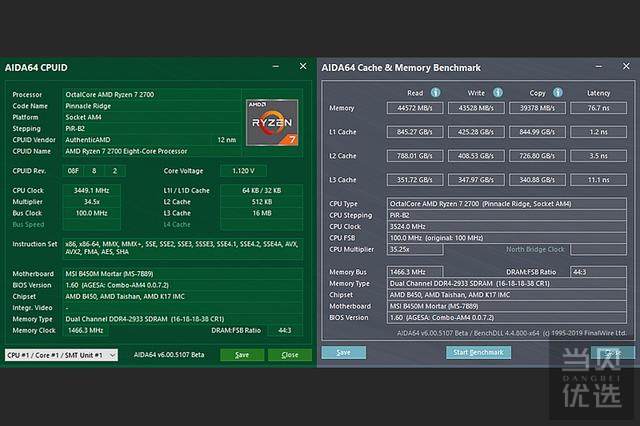Click the Chipset field in Benchmark window
Image resolution: width=640 pixels, height=426 pixels.
click(x=507, y=295)
